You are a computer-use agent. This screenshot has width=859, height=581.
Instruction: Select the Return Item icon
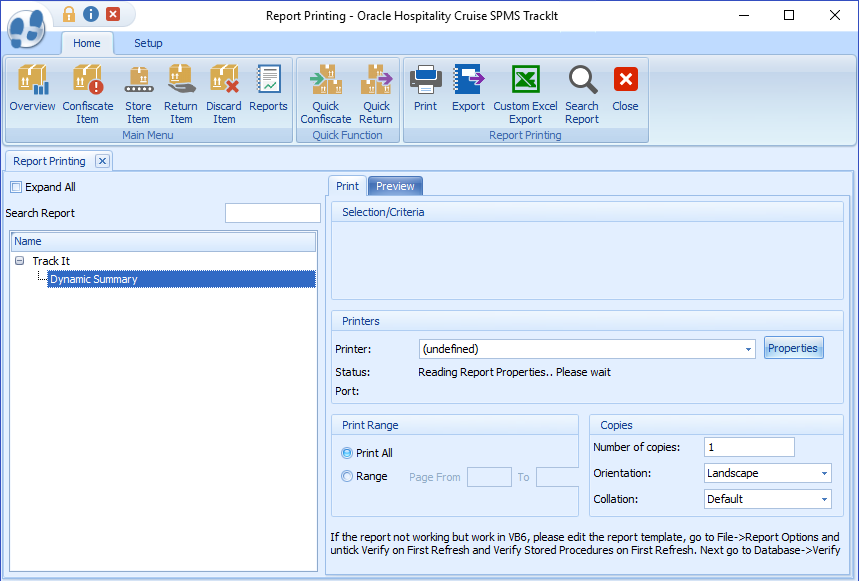181,94
